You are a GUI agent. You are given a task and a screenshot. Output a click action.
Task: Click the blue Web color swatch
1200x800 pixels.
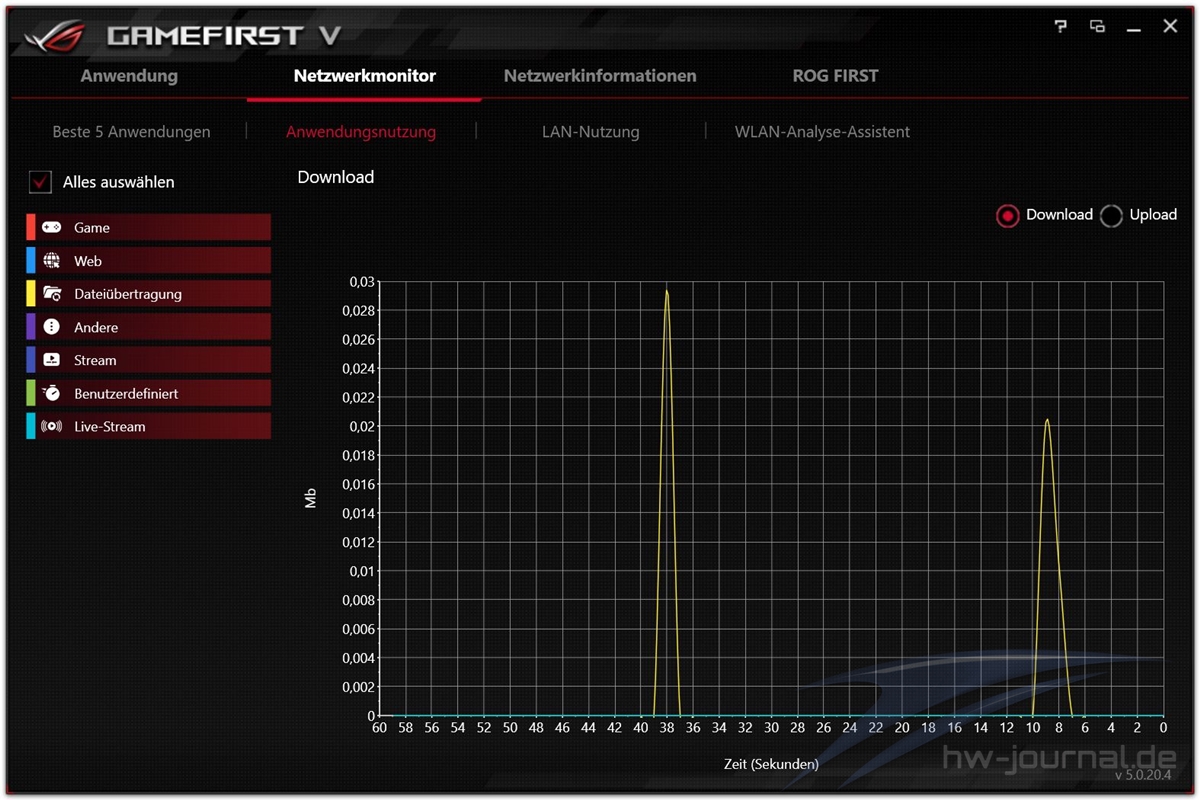coord(31,260)
